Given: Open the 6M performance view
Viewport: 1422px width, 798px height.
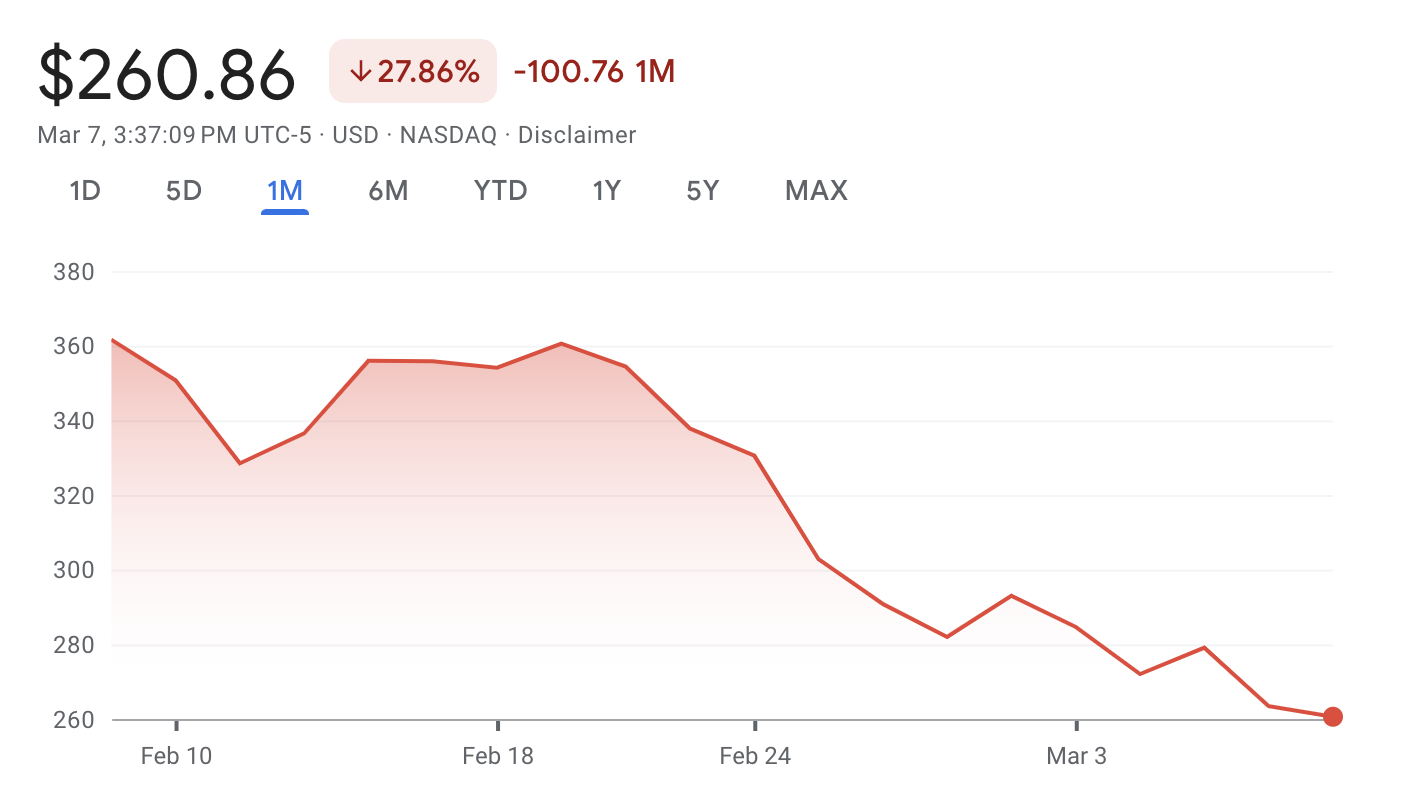Looking at the screenshot, I should (388, 190).
